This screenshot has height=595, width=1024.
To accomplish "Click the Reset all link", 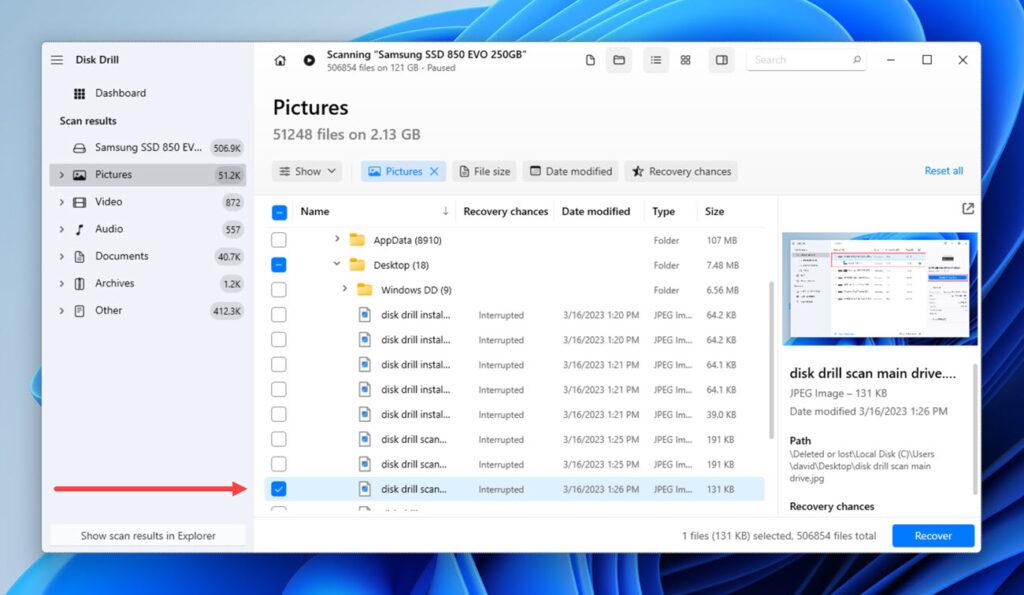I will (943, 171).
